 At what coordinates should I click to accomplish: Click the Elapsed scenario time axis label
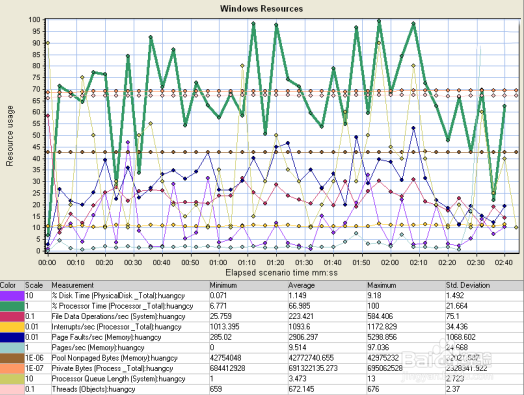281,273
